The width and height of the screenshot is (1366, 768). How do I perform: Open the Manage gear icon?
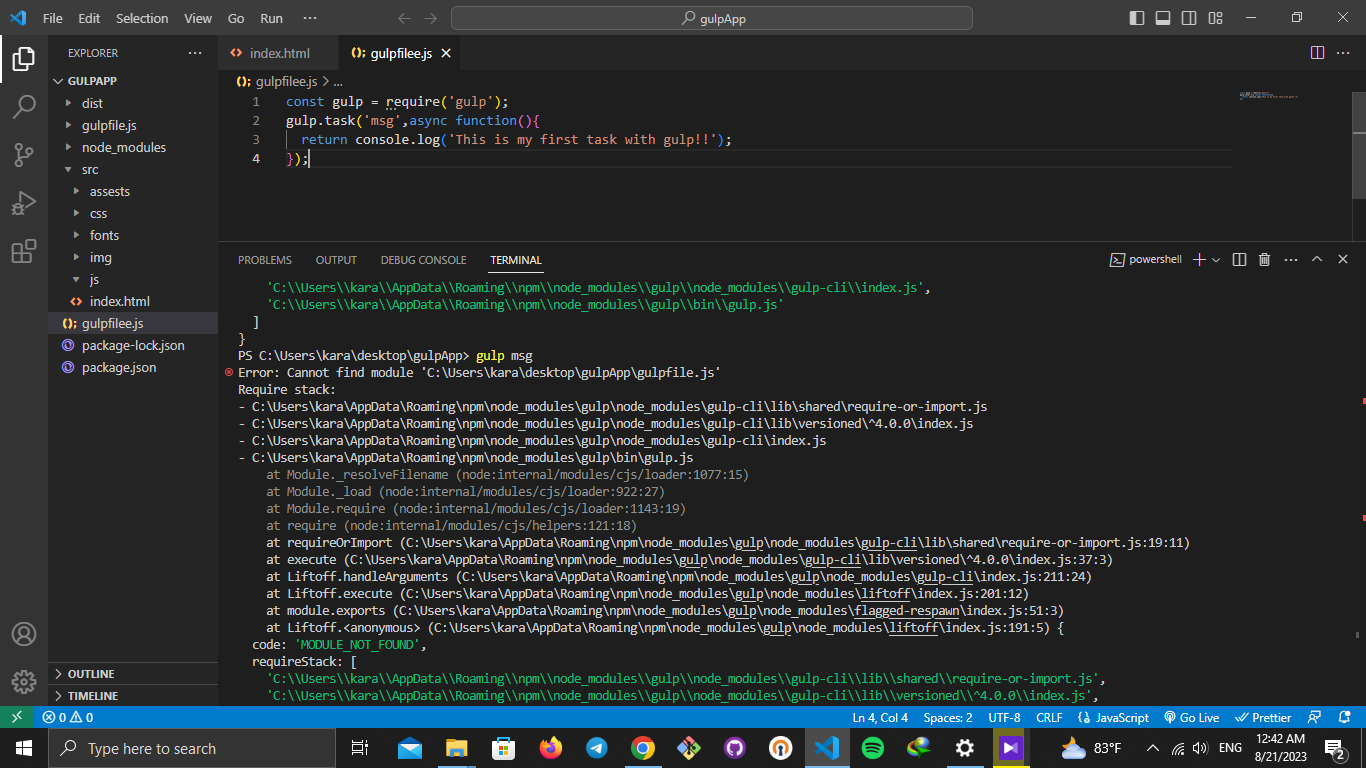tap(24, 682)
